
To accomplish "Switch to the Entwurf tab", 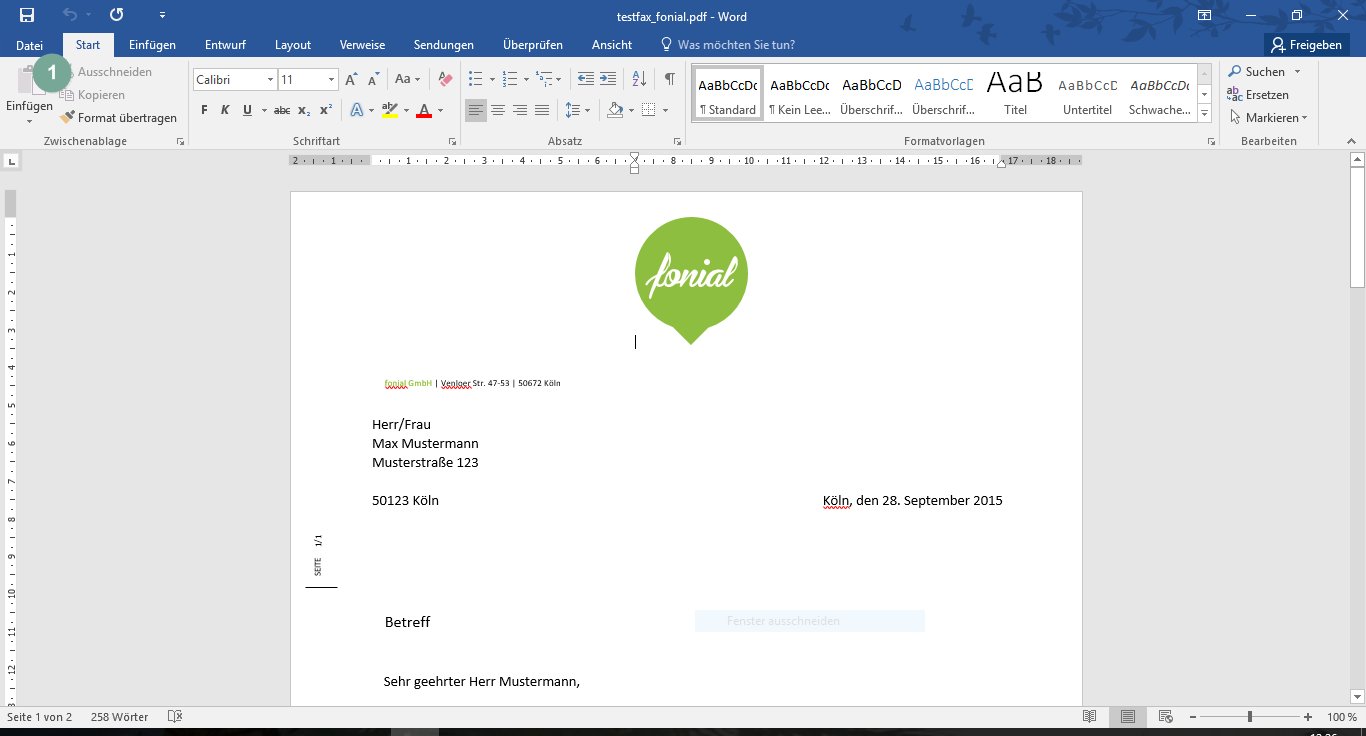I will pos(225,45).
